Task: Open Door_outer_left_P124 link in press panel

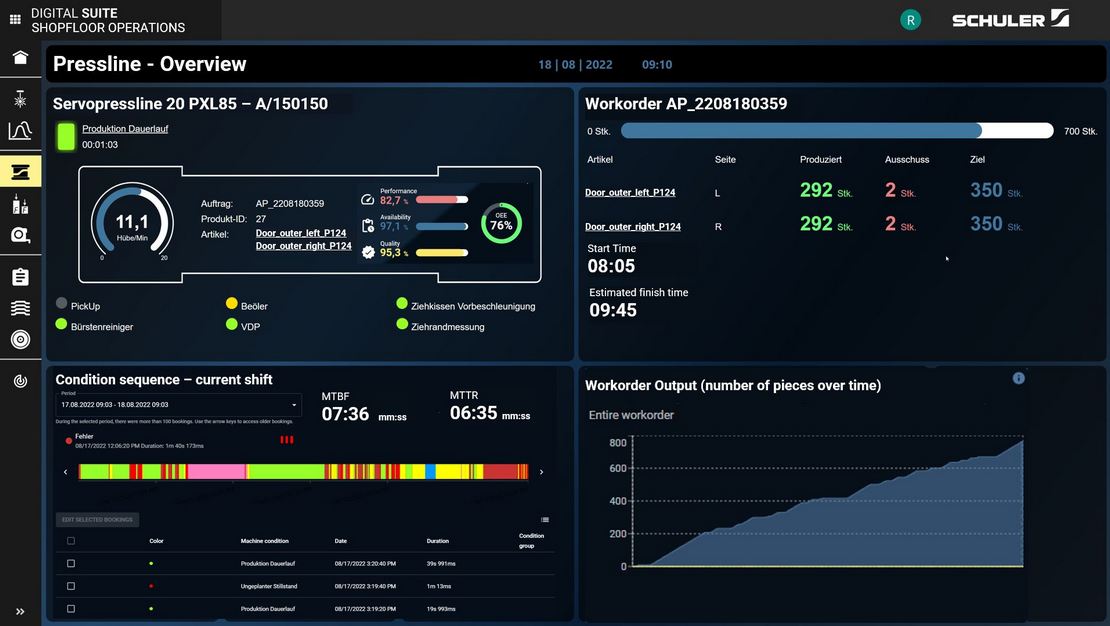Action: point(301,233)
